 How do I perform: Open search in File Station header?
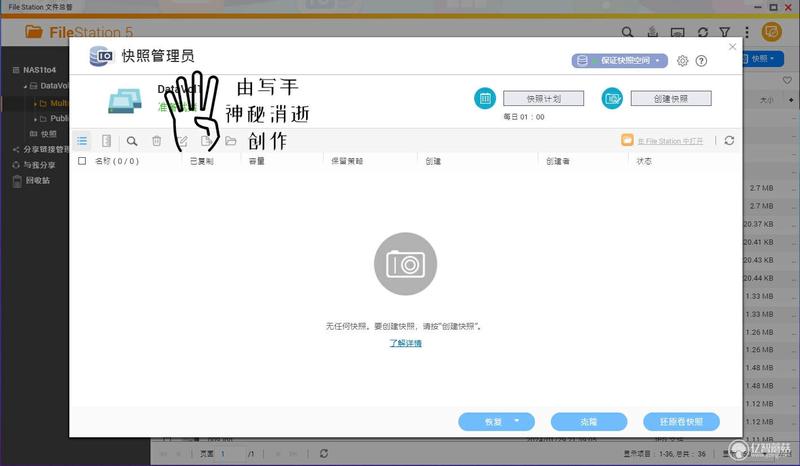(627, 33)
